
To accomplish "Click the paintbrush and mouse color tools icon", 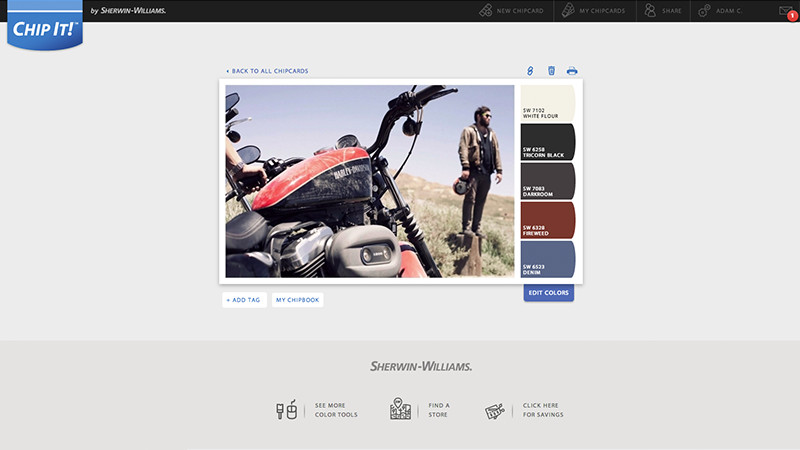I will (287, 410).
